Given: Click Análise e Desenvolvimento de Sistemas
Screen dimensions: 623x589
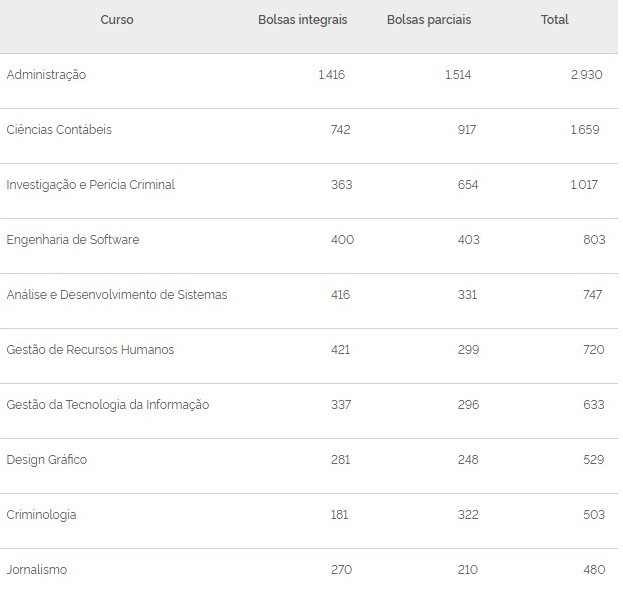Looking at the screenshot, I should pyautogui.click(x=116, y=295).
